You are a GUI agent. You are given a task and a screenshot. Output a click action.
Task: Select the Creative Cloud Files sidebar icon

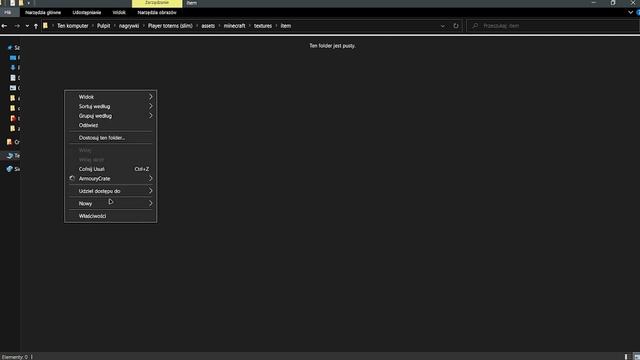click(x=9, y=142)
